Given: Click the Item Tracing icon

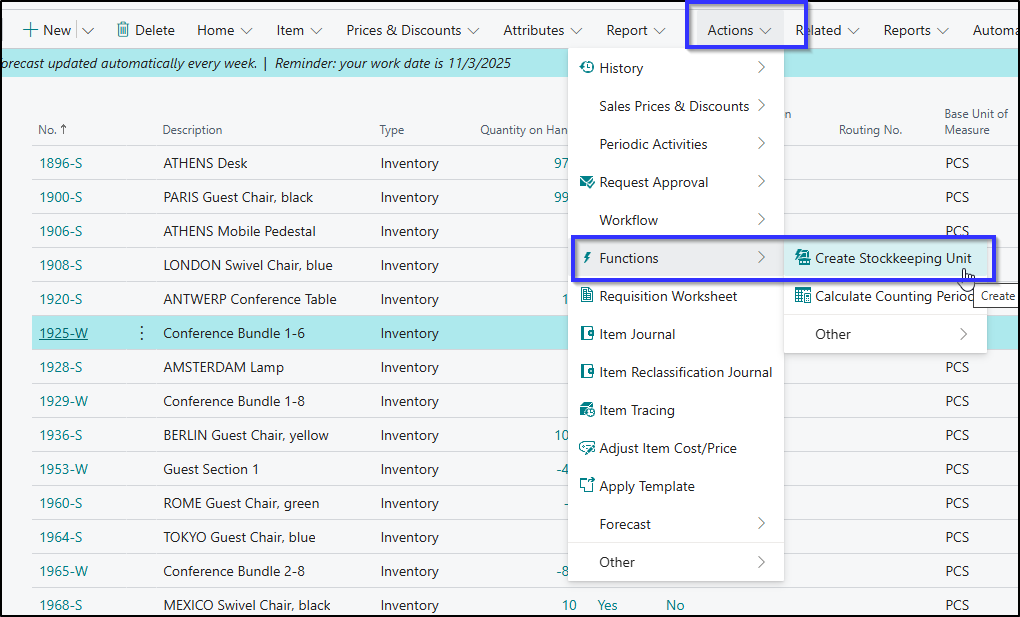Looking at the screenshot, I should point(587,410).
